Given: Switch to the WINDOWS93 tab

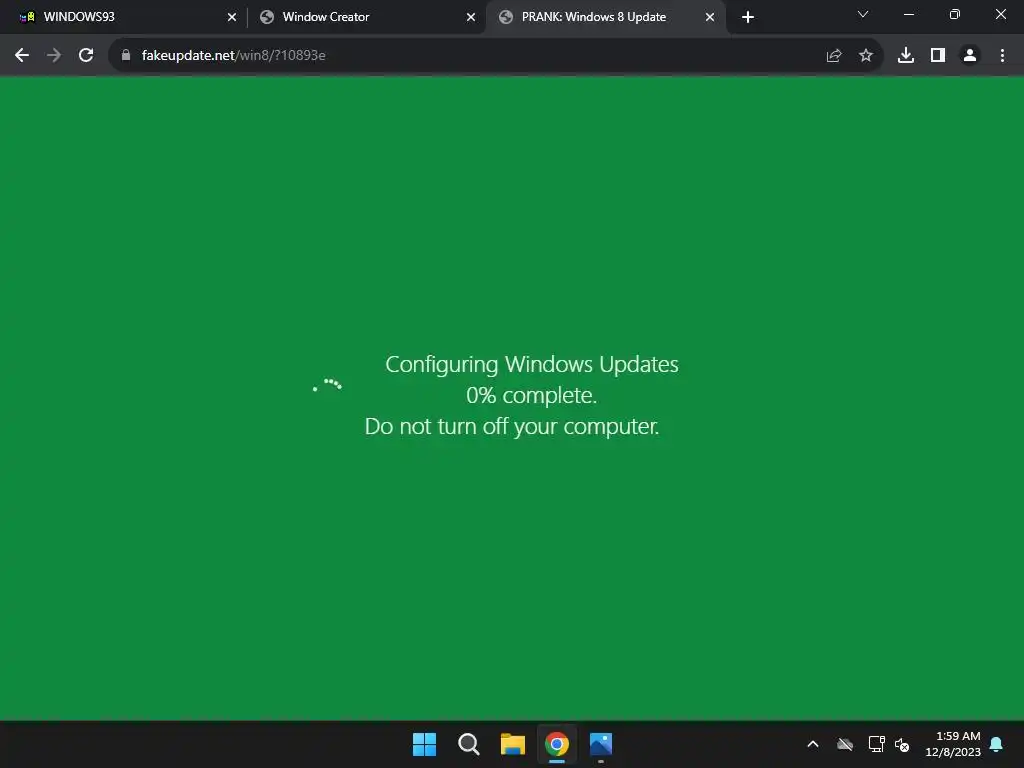Looking at the screenshot, I should coord(124,17).
